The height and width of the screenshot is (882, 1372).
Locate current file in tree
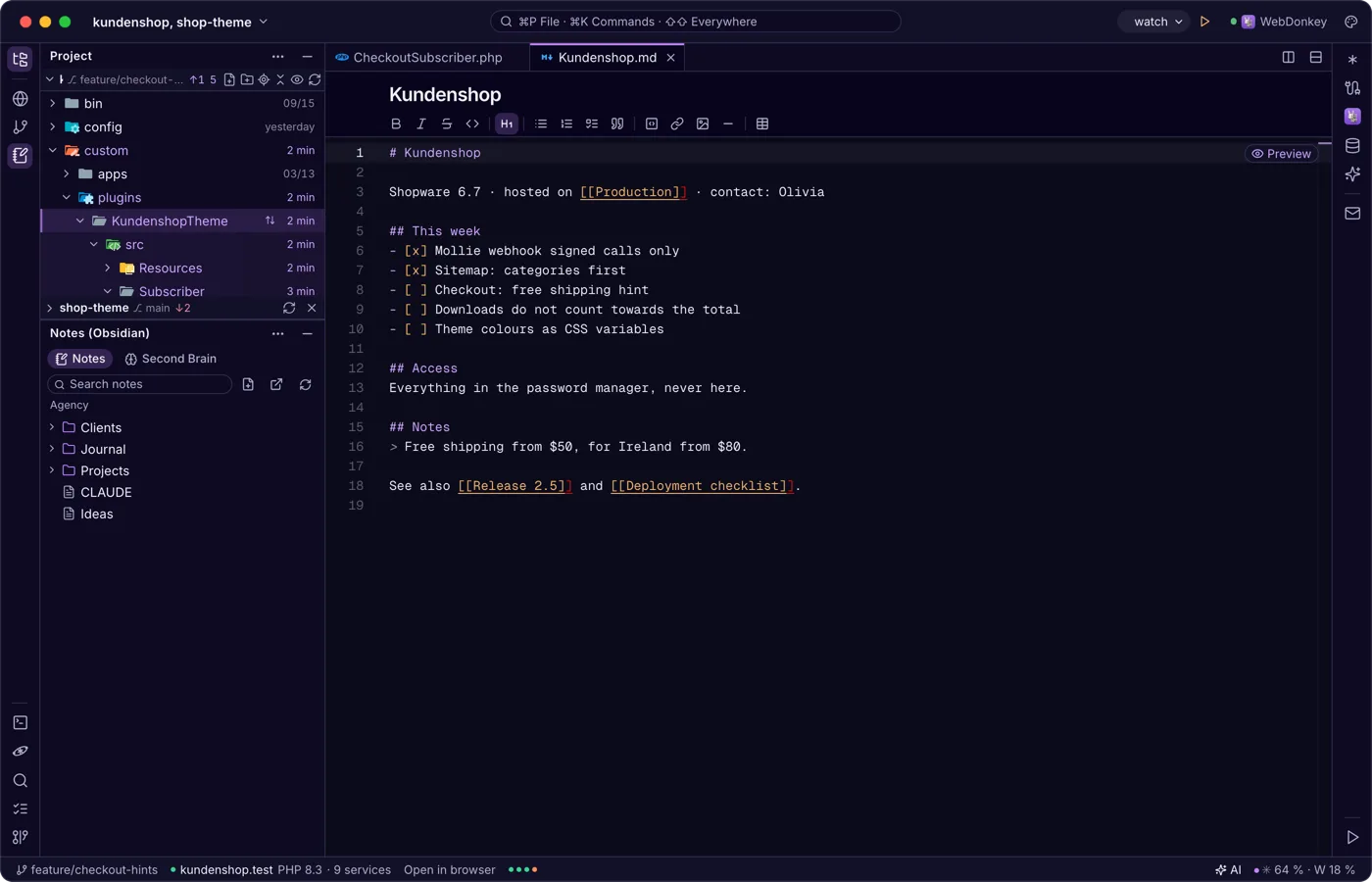[x=264, y=79]
